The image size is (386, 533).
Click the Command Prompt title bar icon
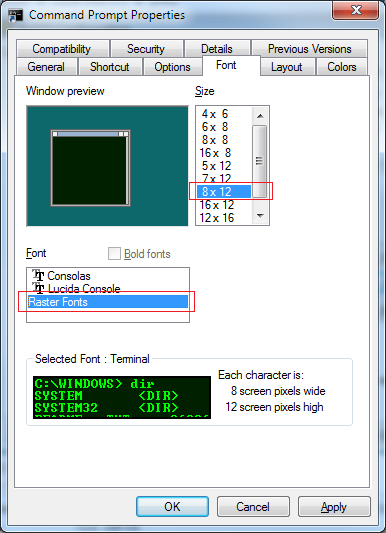pyautogui.click(x=15, y=15)
